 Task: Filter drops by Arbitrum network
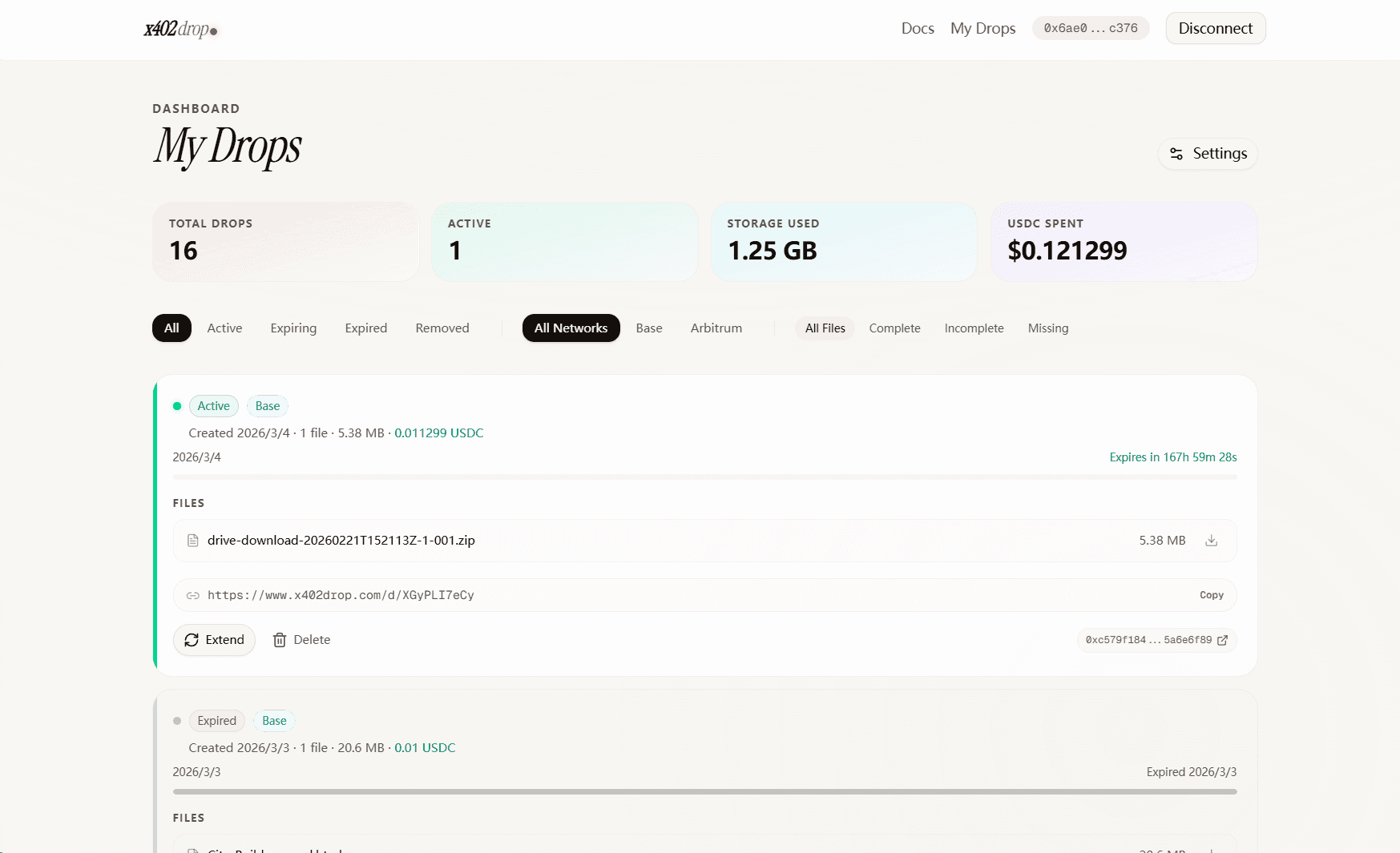[x=716, y=328]
